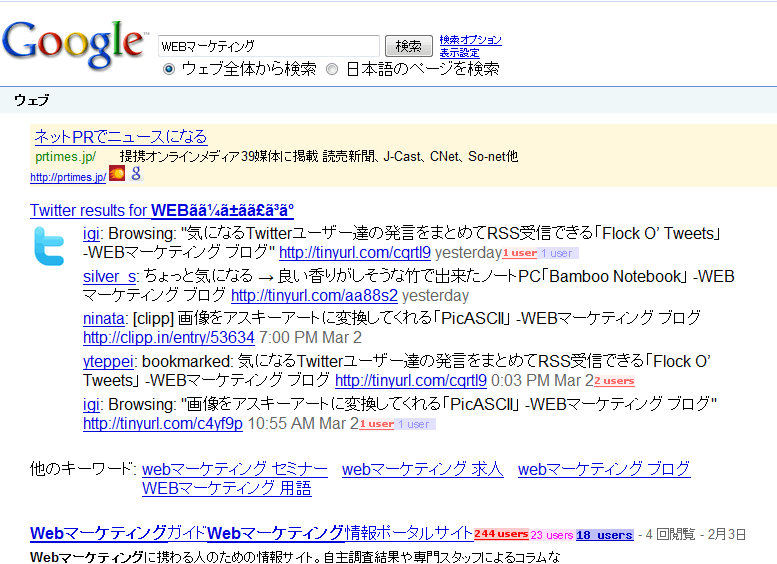Click the green prtimes.jp/ ad text
Screen dimensions: 777x564
tap(65, 157)
